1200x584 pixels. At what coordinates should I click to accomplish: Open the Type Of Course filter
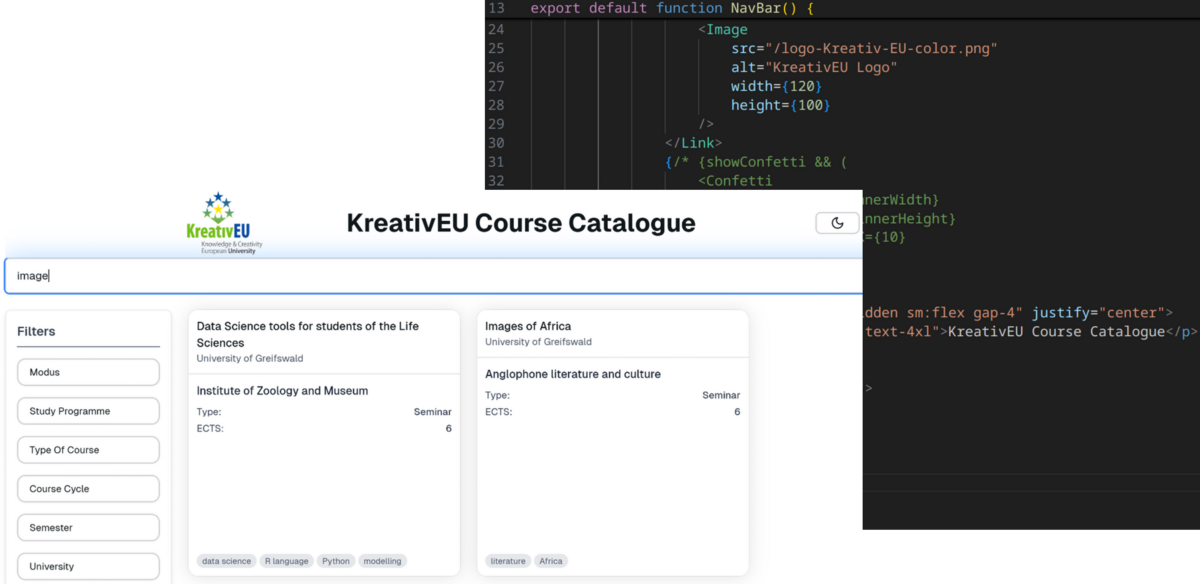click(88, 450)
